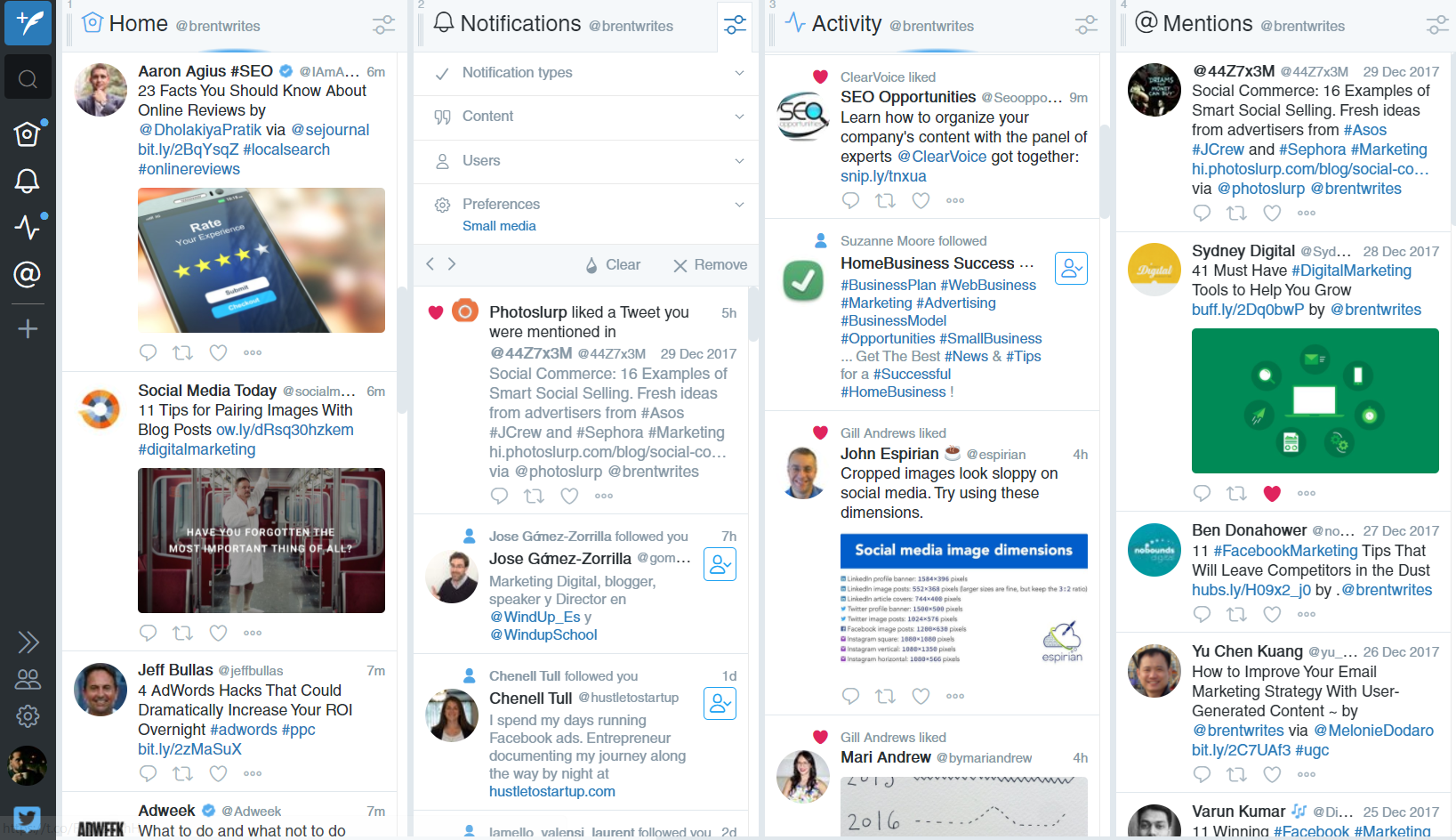The image size is (1456, 840).
Task: Open more options on the John Espirian tweet
Action: (x=955, y=696)
